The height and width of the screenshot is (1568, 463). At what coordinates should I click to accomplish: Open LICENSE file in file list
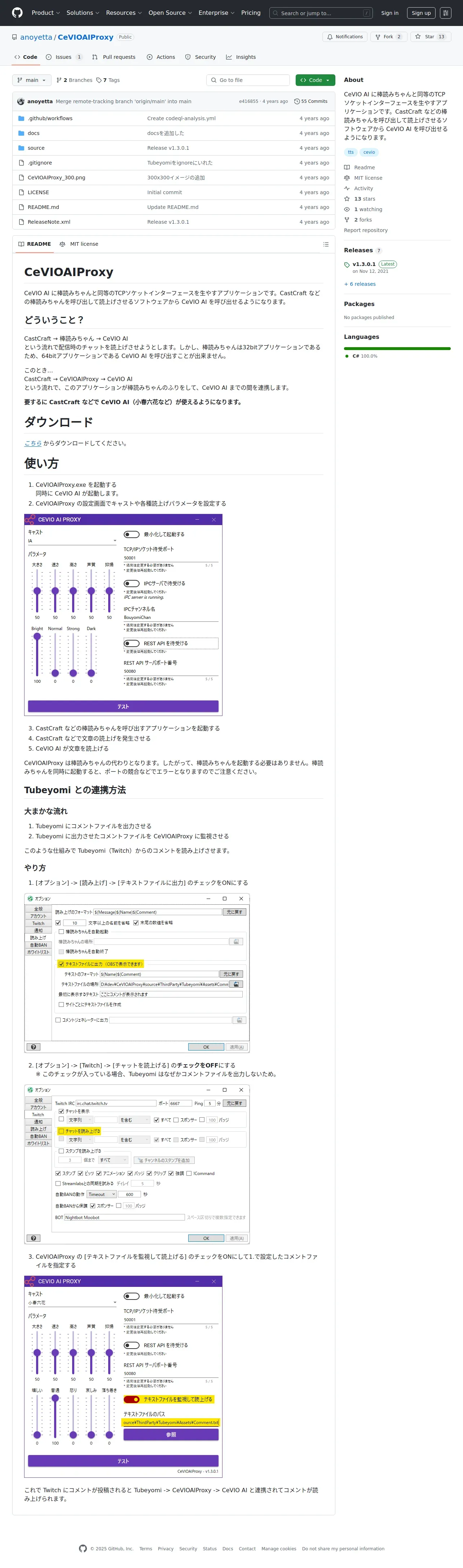[x=38, y=192]
